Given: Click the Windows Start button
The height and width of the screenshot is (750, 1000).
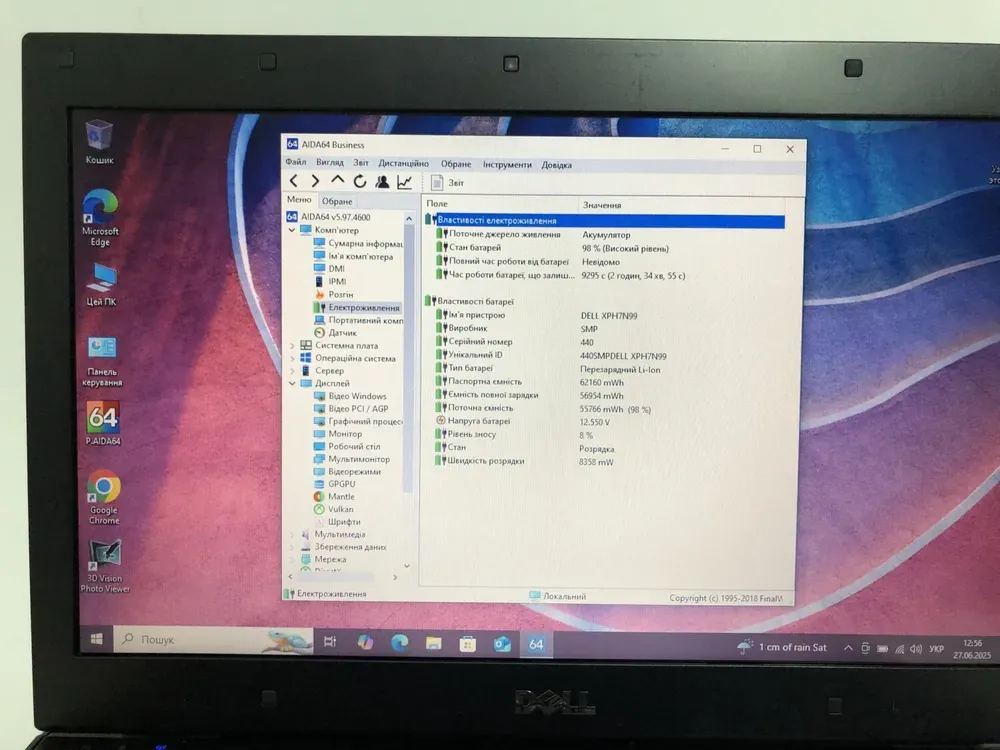Looking at the screenshot, I should coord(97,639).
